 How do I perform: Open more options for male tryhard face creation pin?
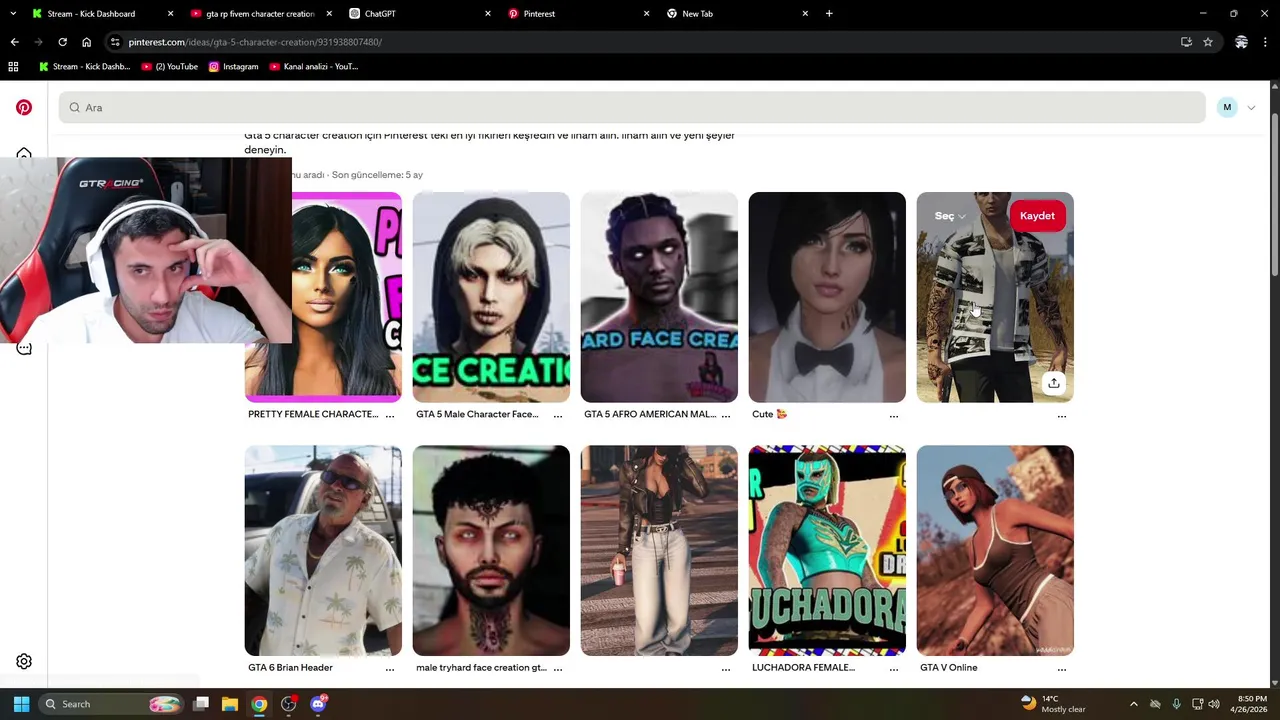point(558,668)
